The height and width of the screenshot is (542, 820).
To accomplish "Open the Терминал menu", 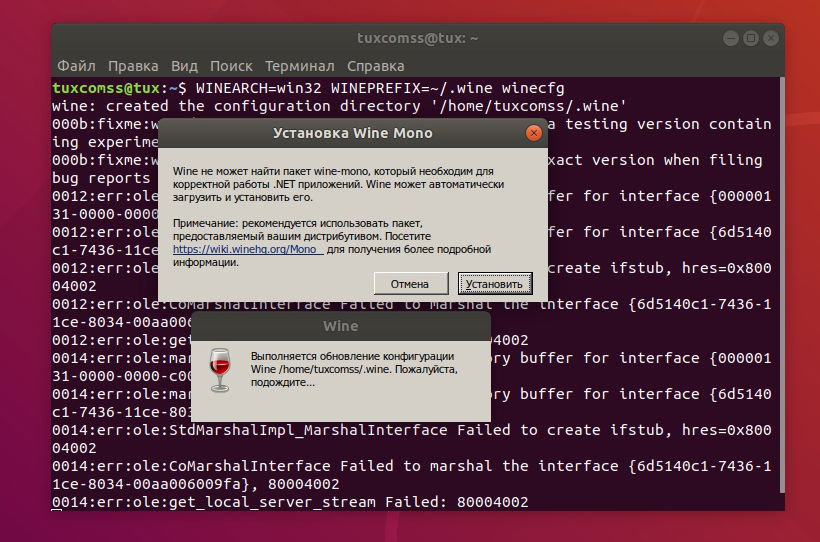I will point(300,66).
